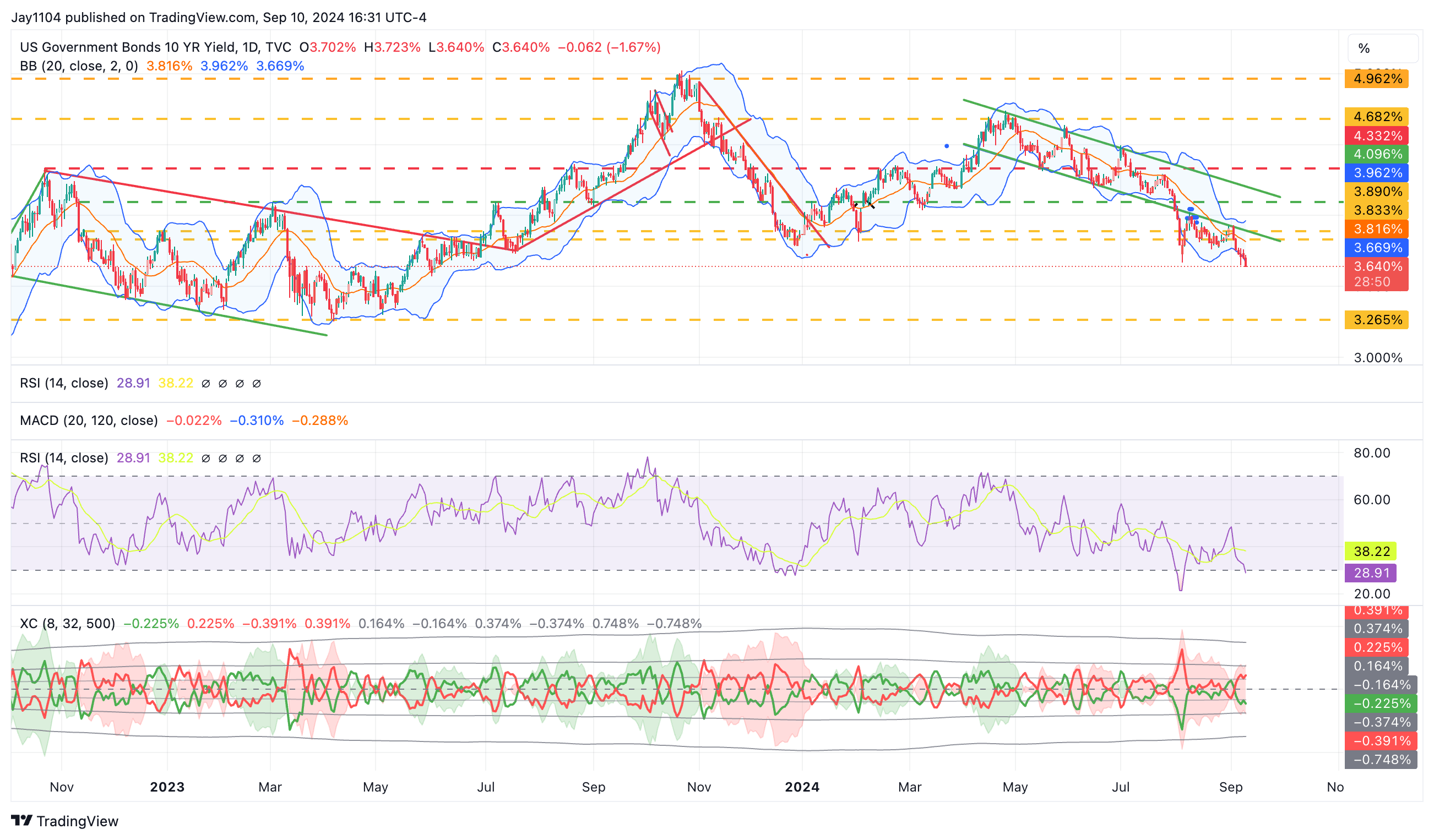The image size is (1434, 840).
Task: Click the 3.833% price axis label
Action: tap(1377, 210)
